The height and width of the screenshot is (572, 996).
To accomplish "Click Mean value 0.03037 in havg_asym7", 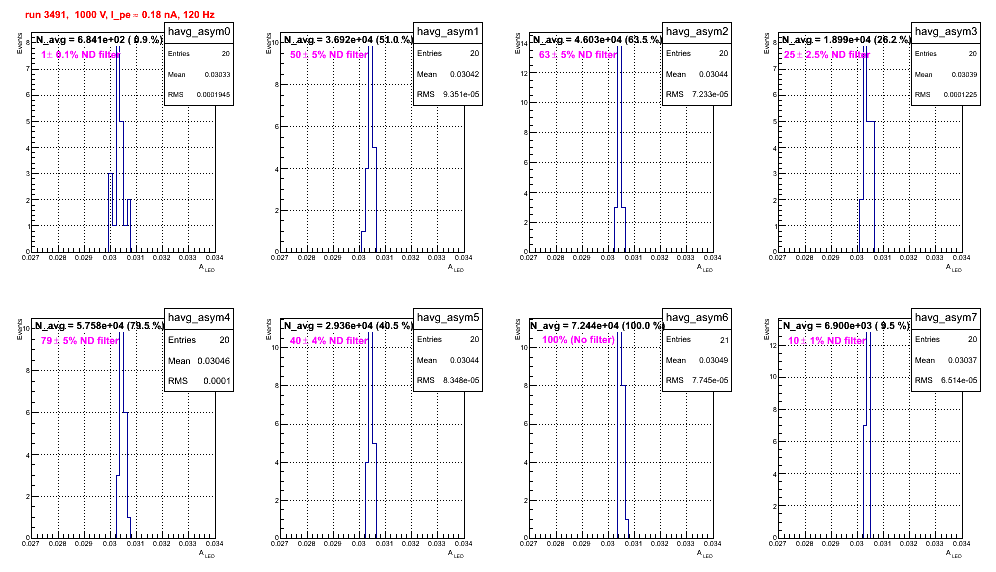I will pos(964,360).
